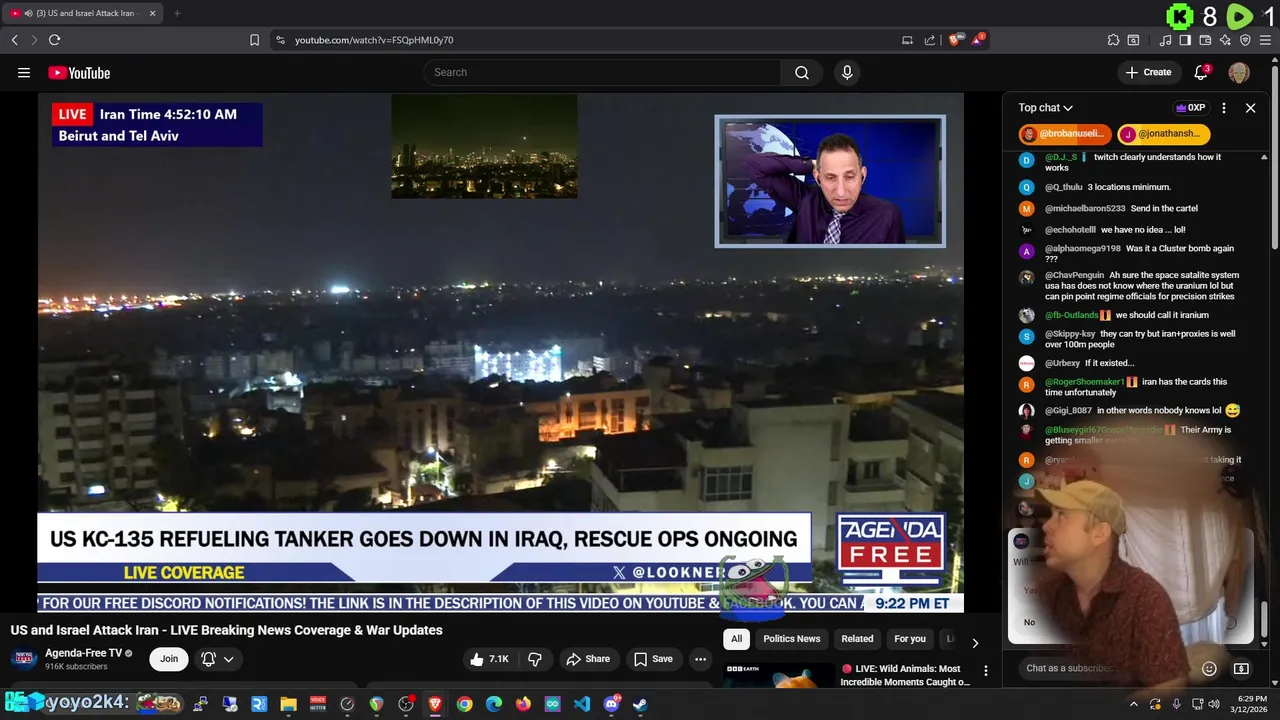Start voice search with the microphone
The image size is (1280, 720).
(847, 72)
